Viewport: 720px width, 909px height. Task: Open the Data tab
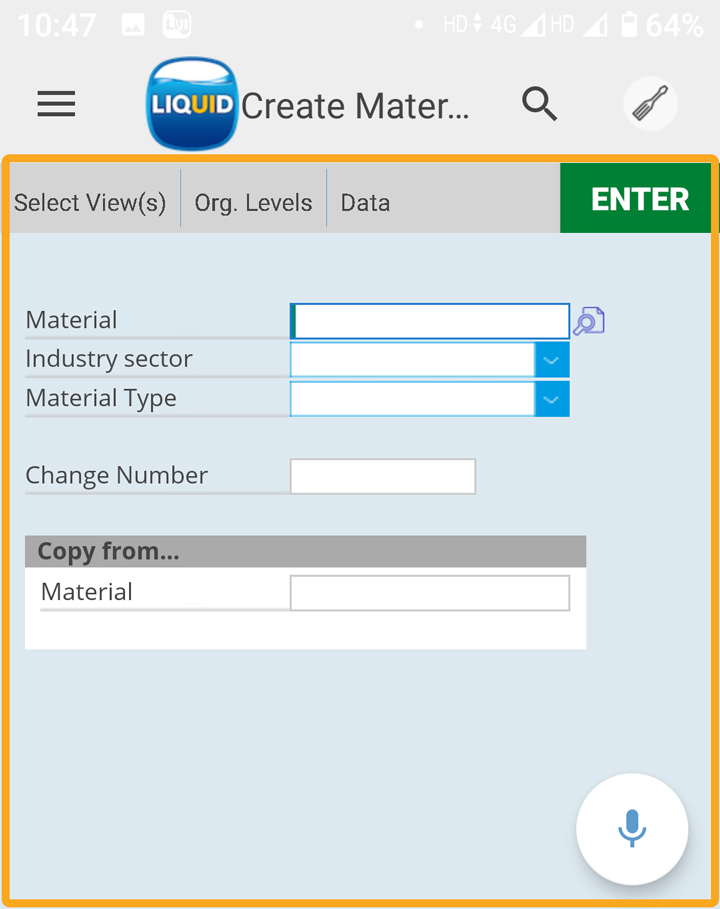pos(365,203)
